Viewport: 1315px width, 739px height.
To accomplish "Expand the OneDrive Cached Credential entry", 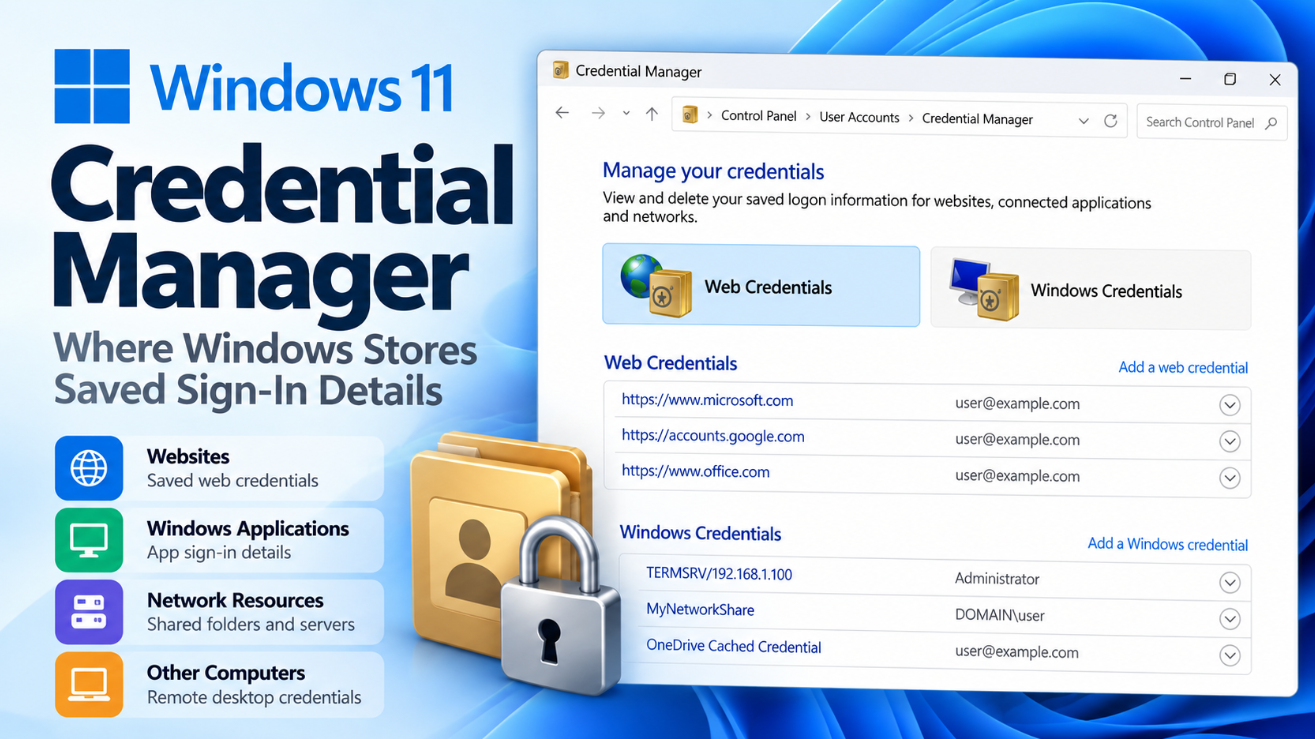I will (1230, 655).
